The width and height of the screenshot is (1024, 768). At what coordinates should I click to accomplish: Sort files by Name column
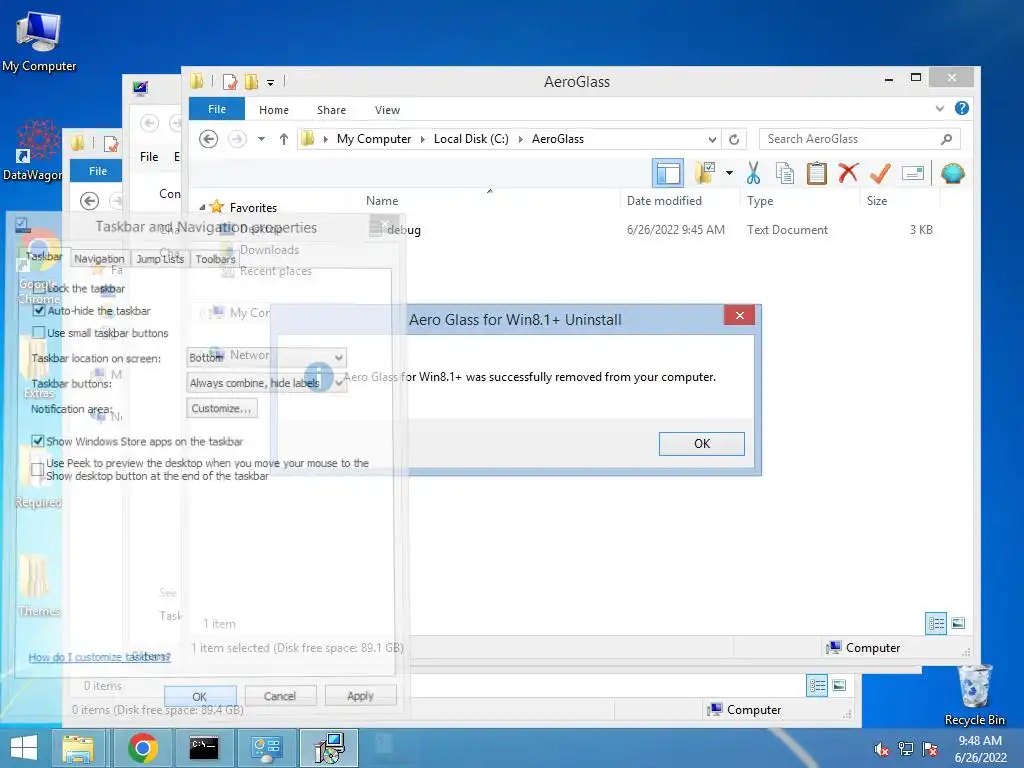pos(382,200)
